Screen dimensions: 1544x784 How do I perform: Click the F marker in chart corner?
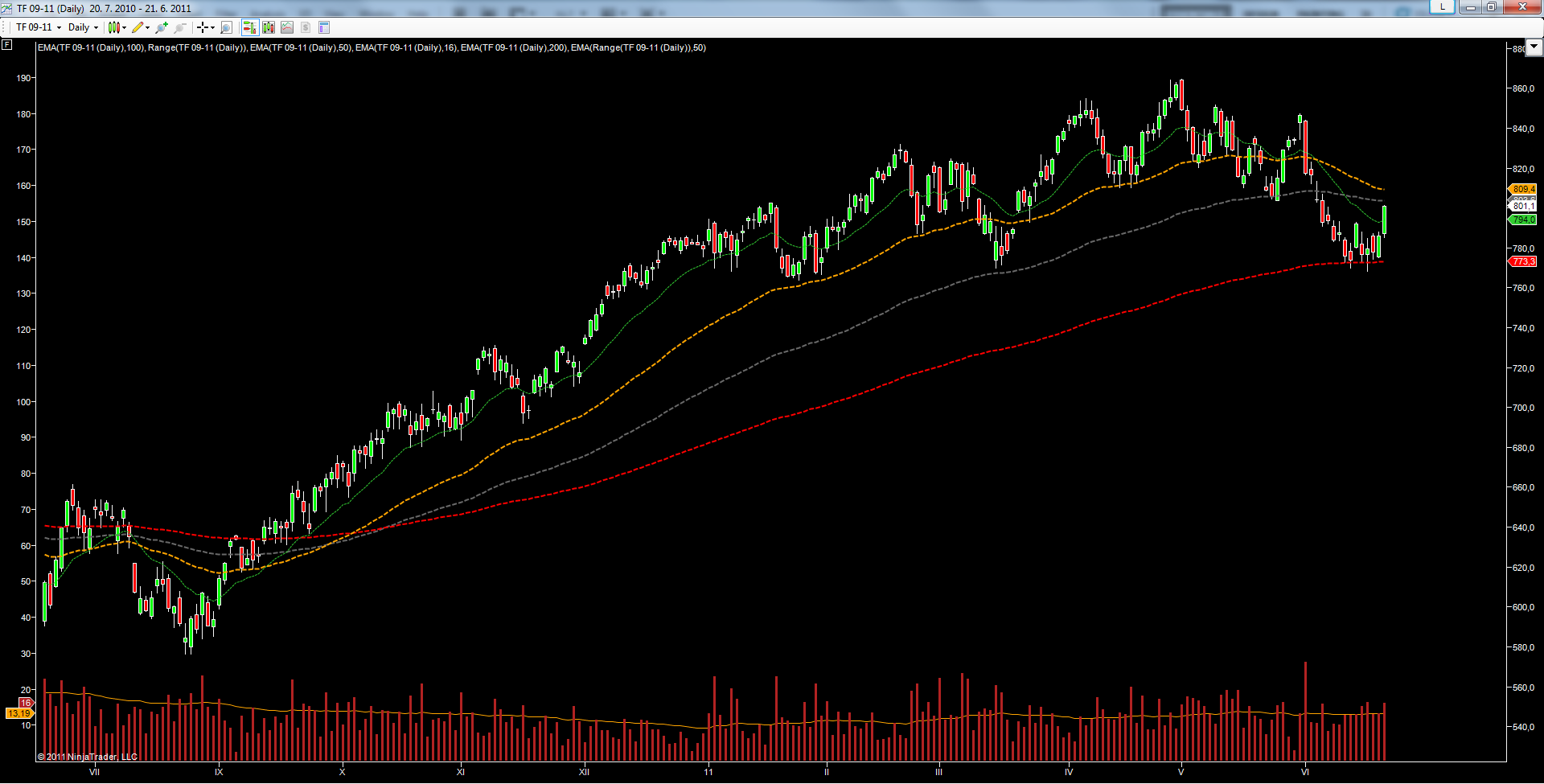coord(6,45)
